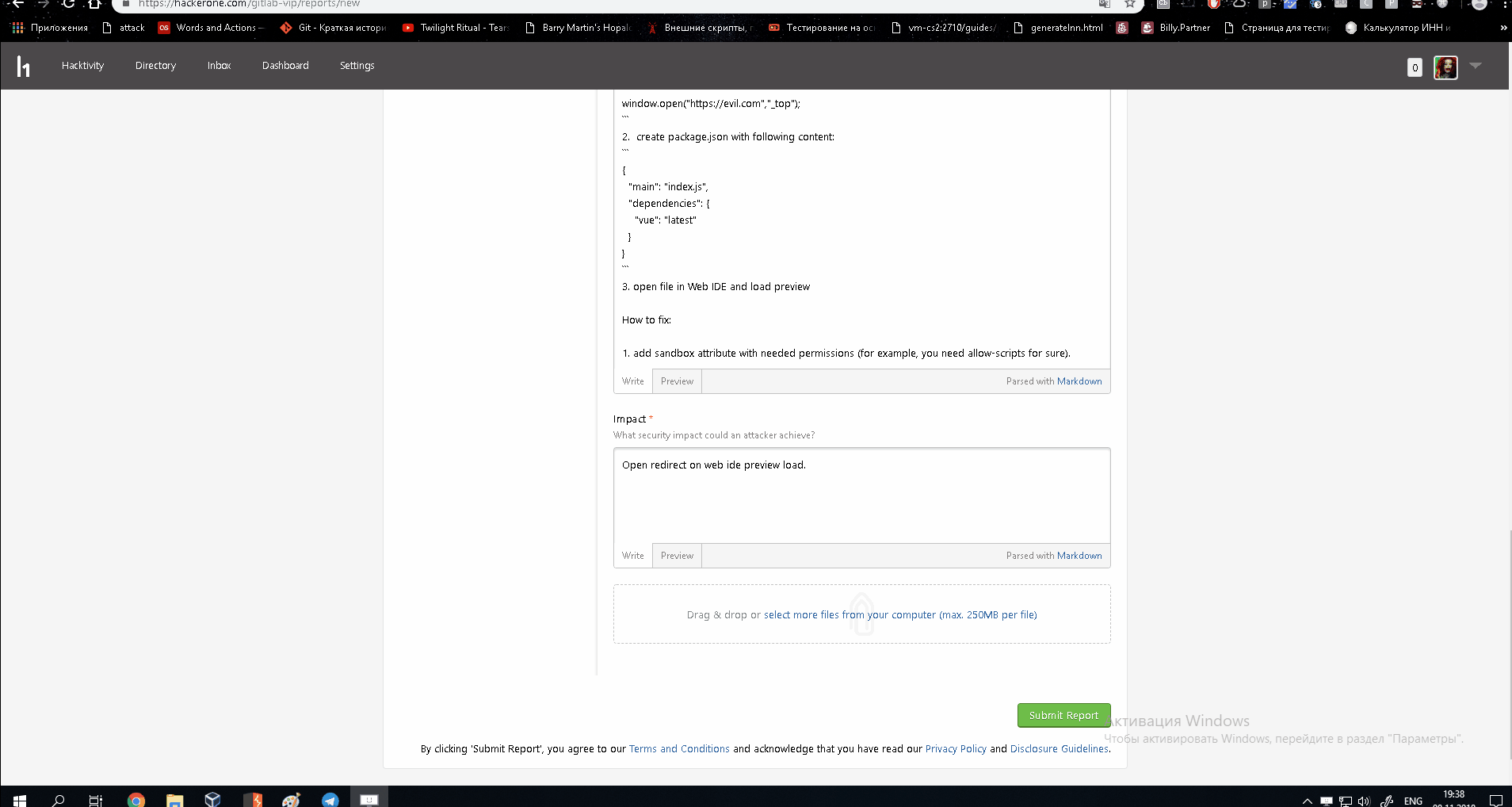Image resolution: width=1512 pixels, height=807 pixels.
Task: Click the browser home icon
Action: click(94, 3)
